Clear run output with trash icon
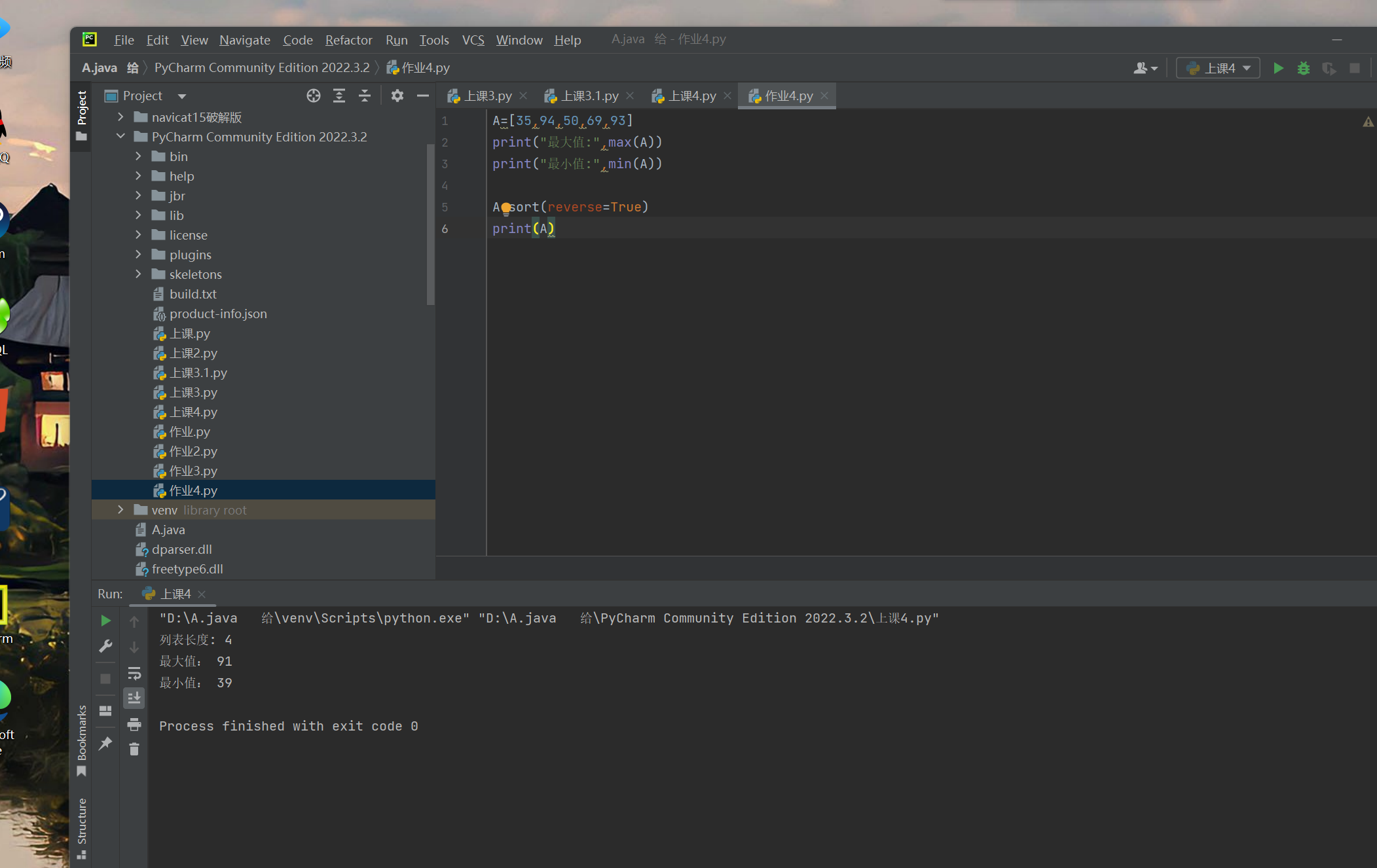 (x=134, y=749)
